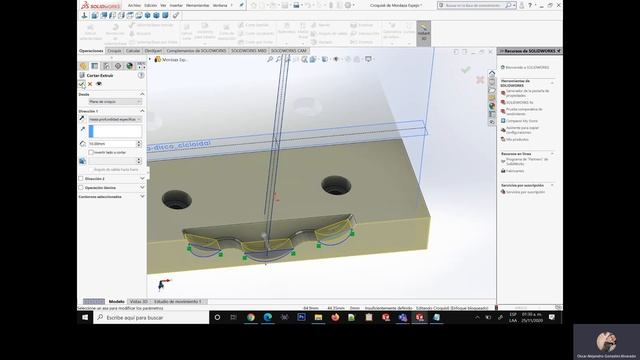Enable Invertir lado a cortar checkbox
Viewport: 640px width, 360px height.
(91, 152)
